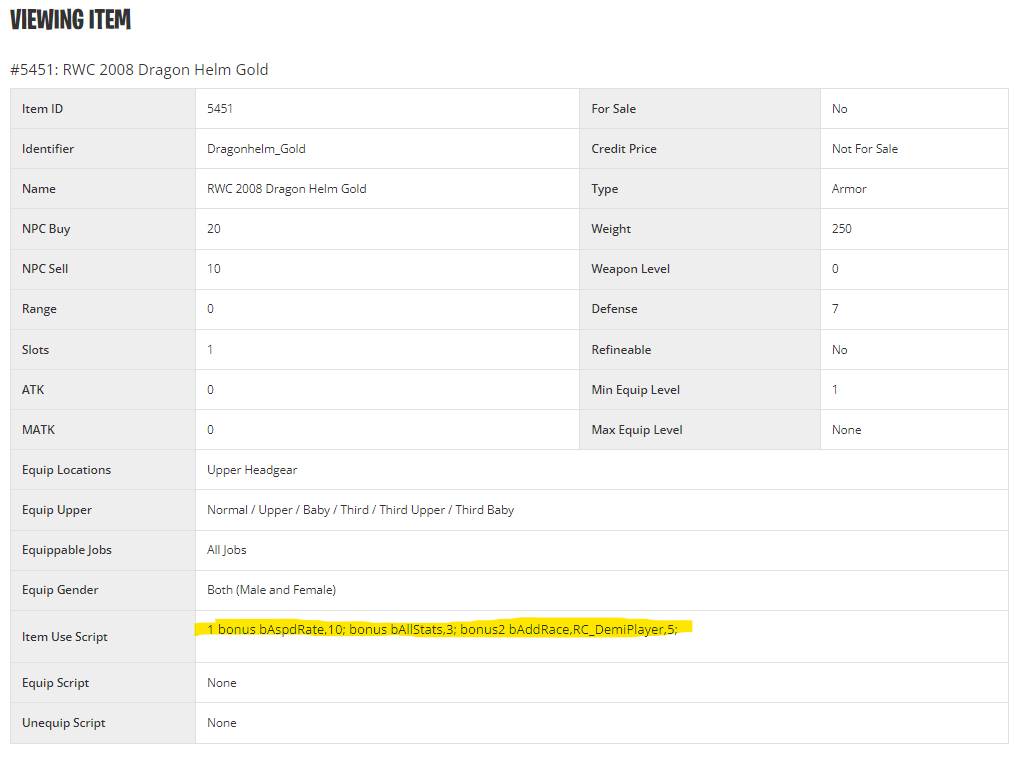Click the Equip Upper job classes text
The width and height of the screenshot is (1022, 760).
(360, 510)
